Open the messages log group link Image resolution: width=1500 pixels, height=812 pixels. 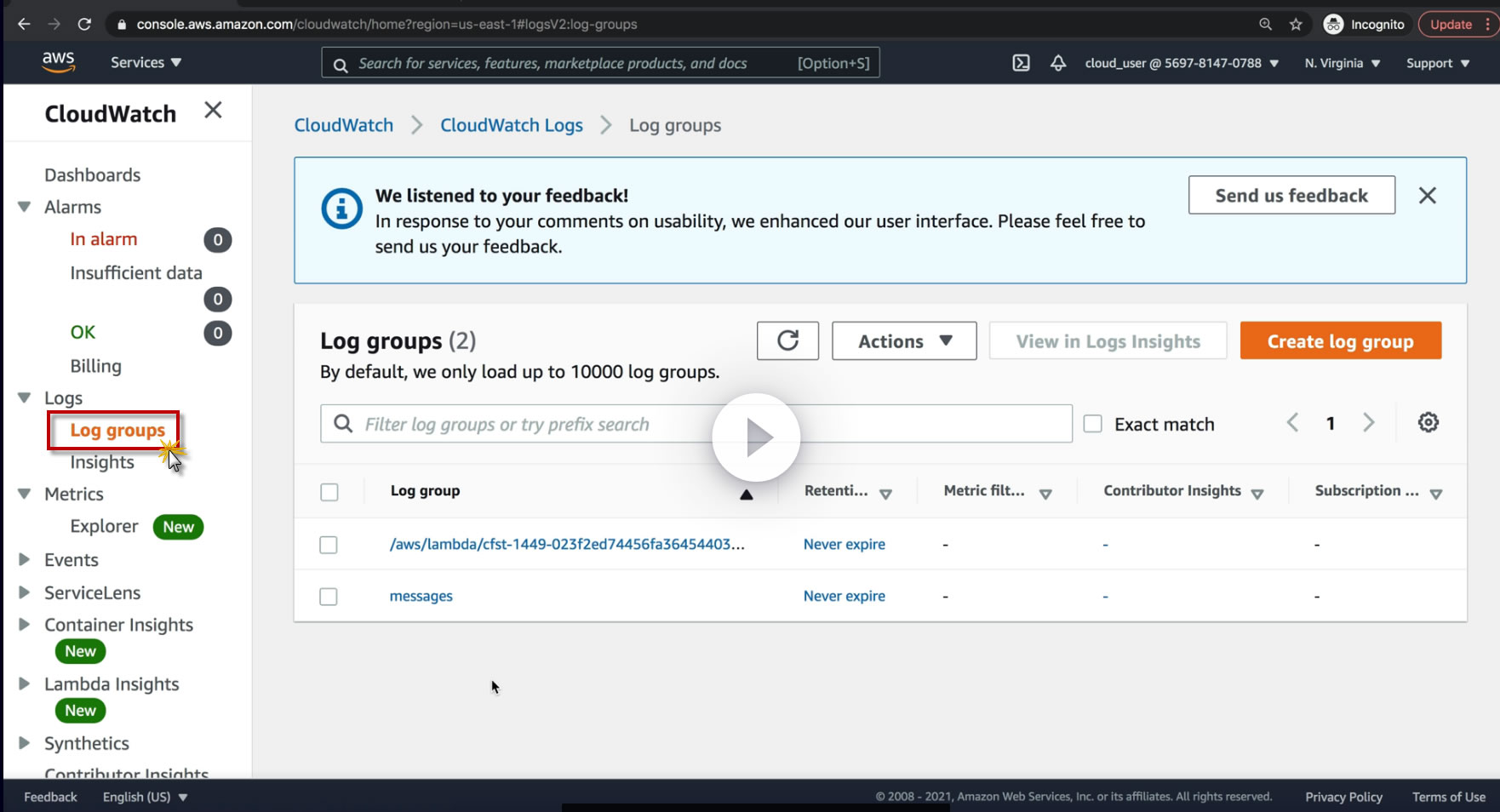coord(421,597)
